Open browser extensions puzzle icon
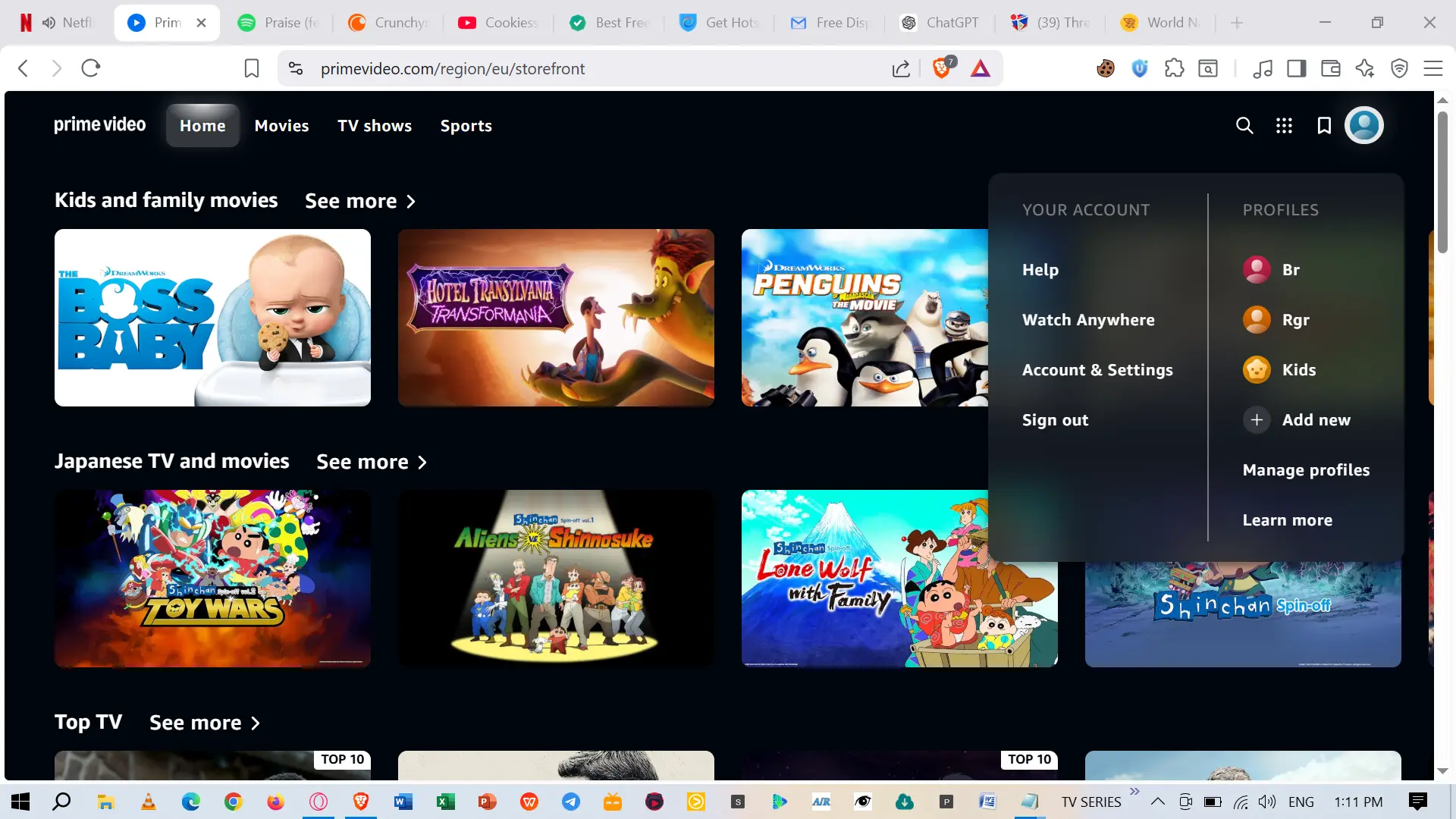Screen dimensions: 1456x819 point(1174,68)
